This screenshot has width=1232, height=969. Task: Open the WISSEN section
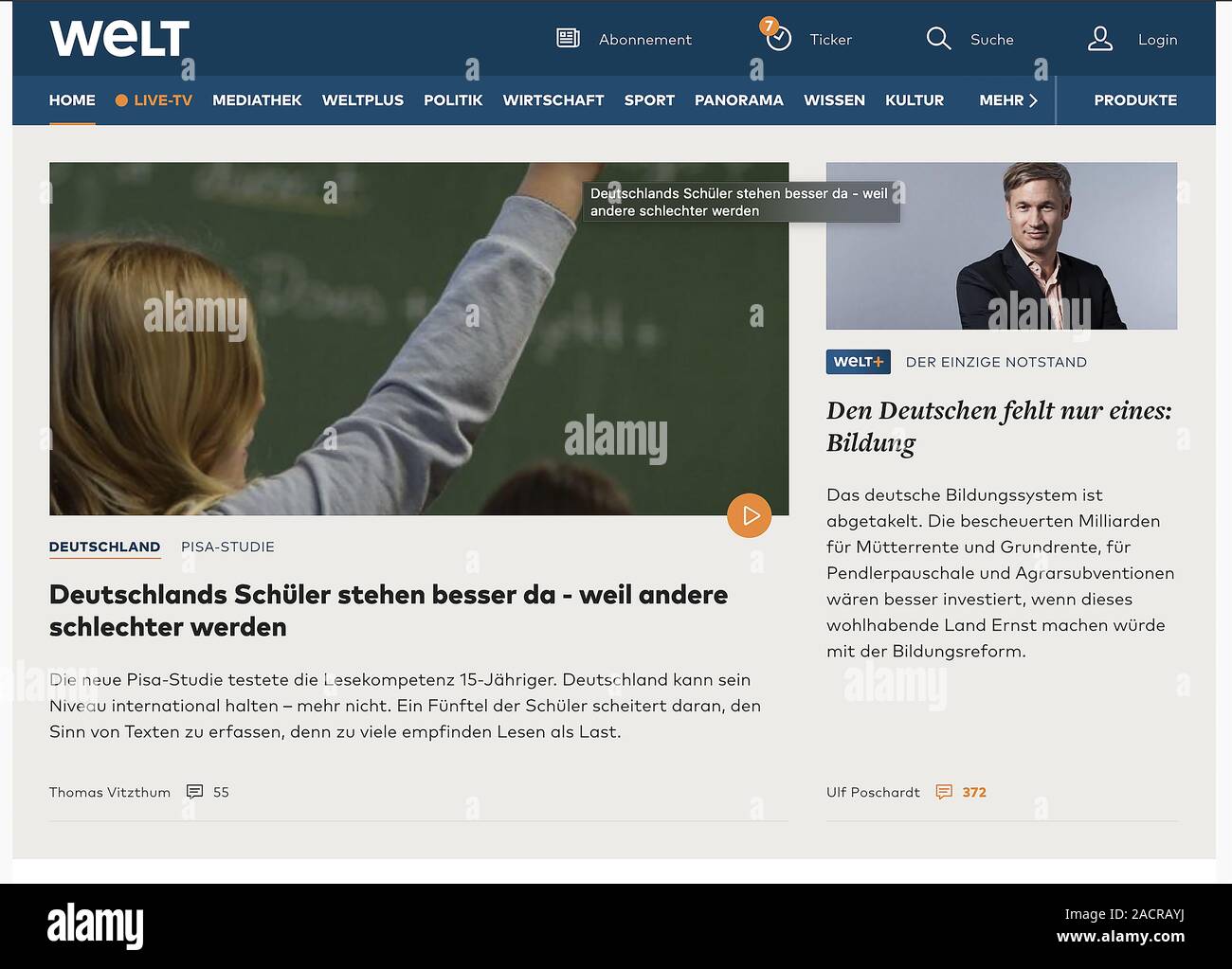tap(834, 100)
